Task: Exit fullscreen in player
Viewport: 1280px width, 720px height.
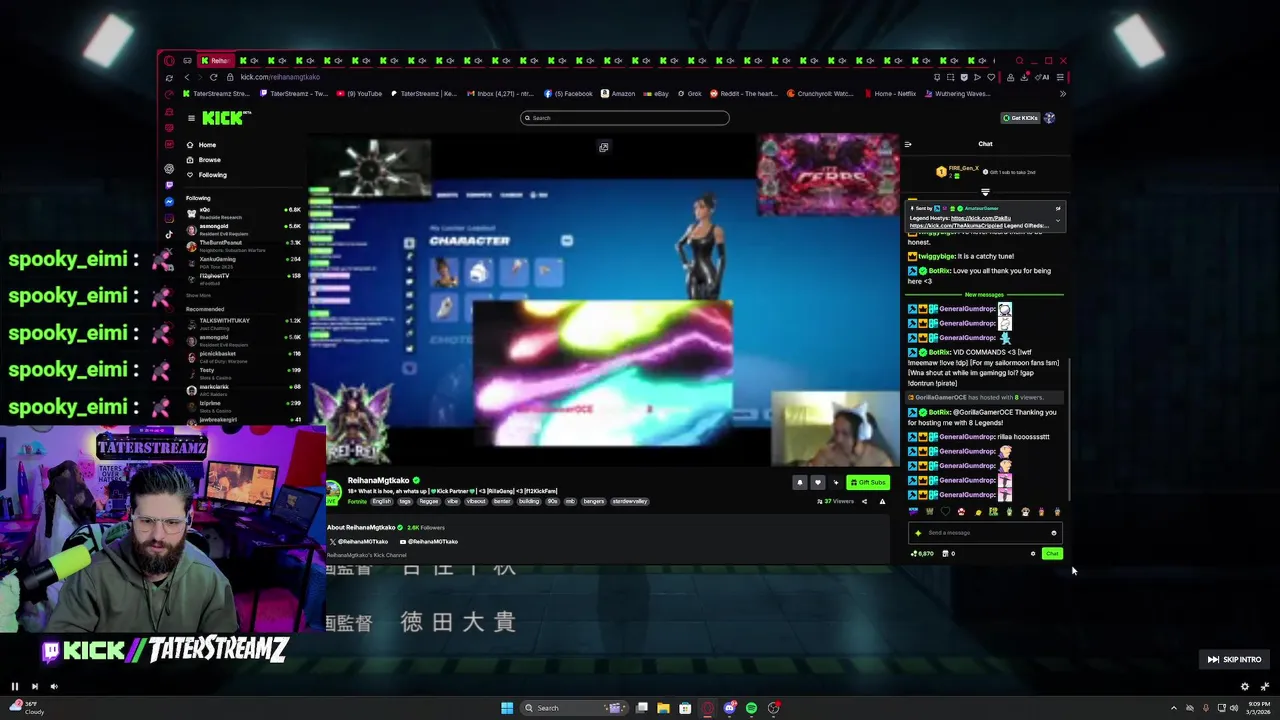Action: (1265, 686)
